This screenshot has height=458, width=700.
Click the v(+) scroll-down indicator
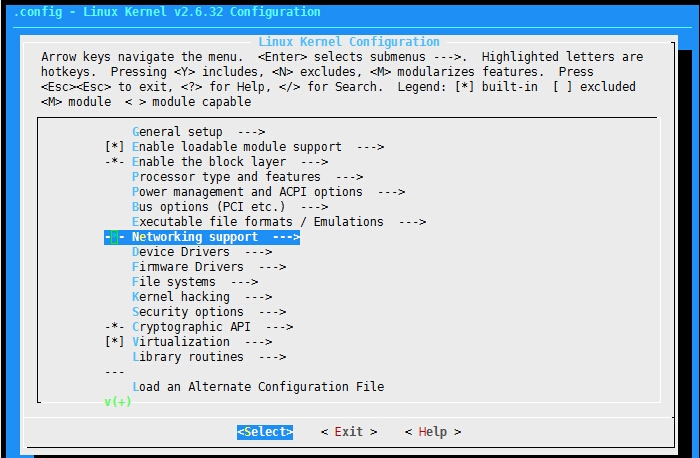(118, 401)
